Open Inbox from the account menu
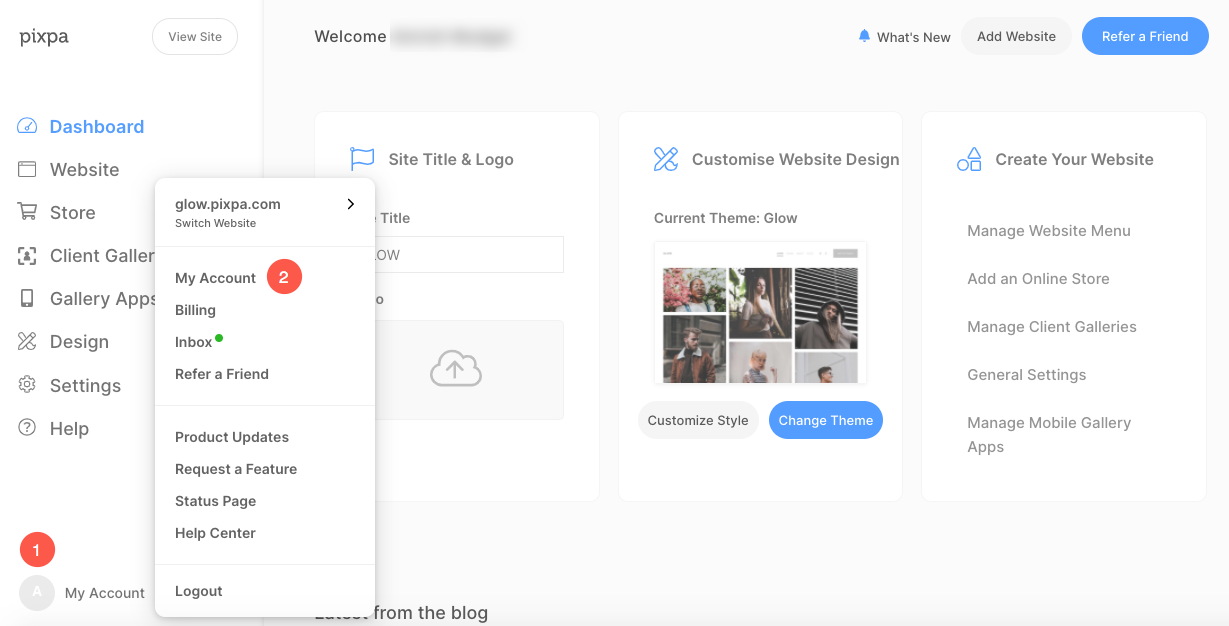Image resolution: width=1229 pixels, height=626 pixels. 193,342
